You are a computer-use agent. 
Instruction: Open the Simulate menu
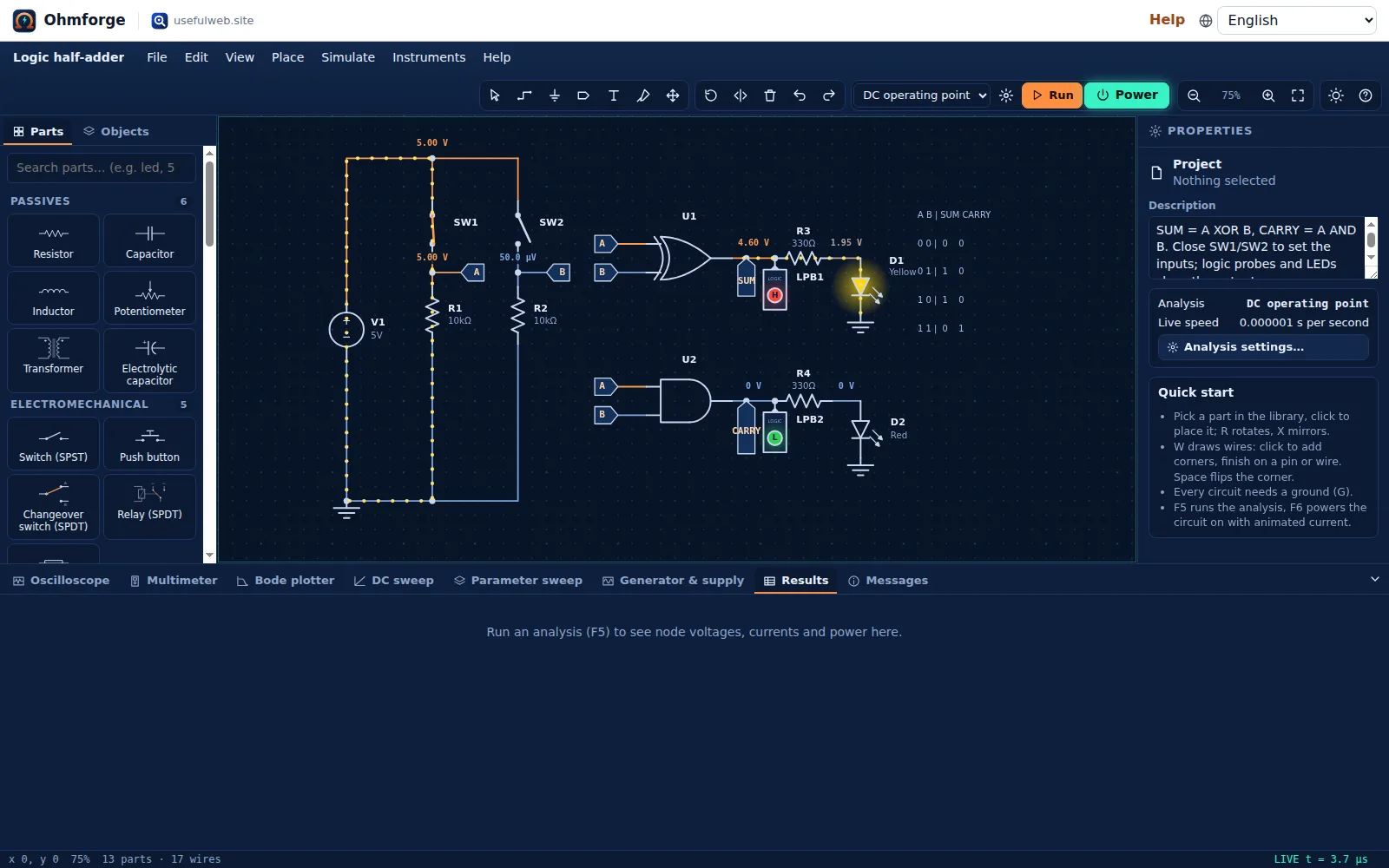(348, 57)
